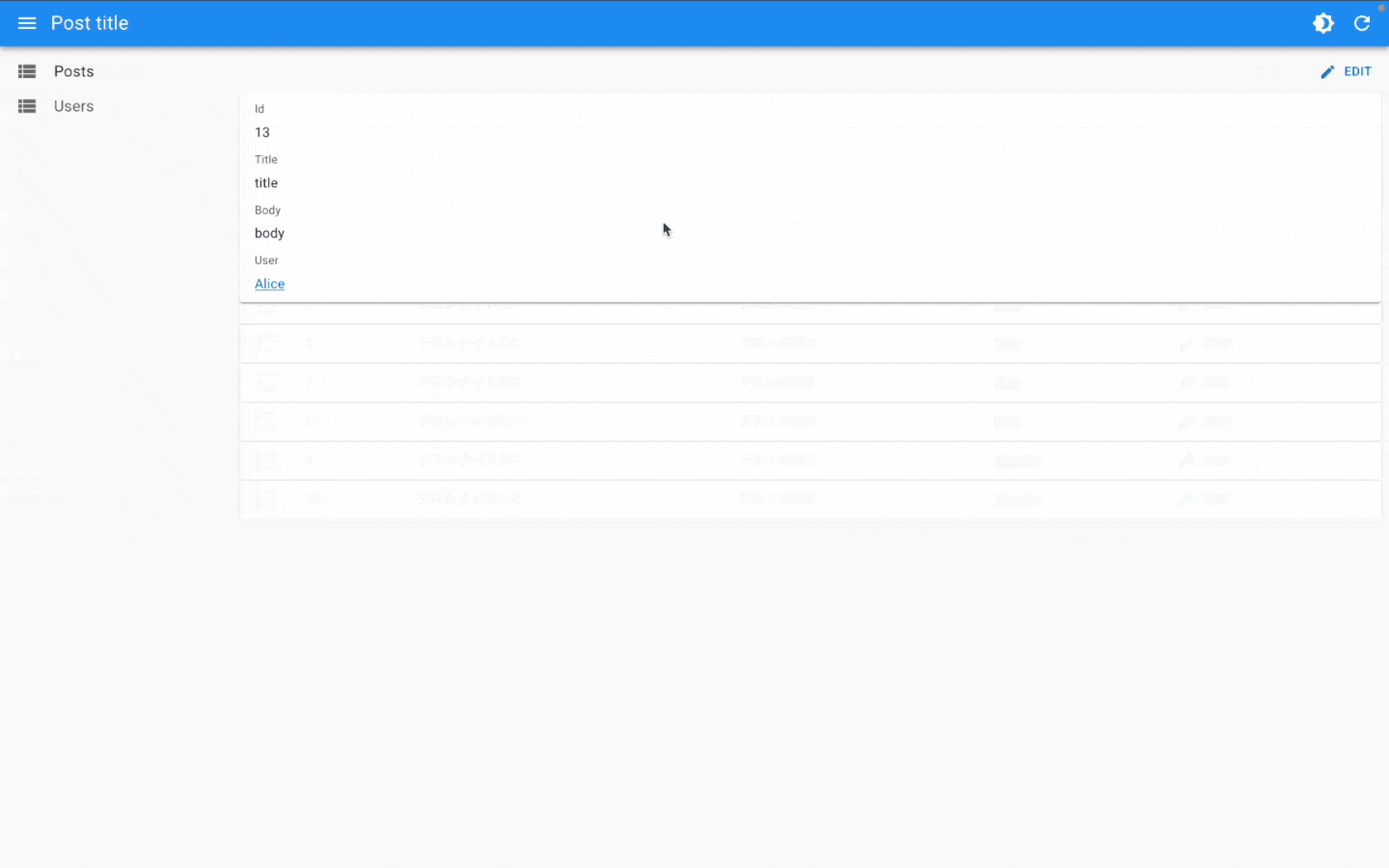This screenshot has width=1389, height=868.
Task: Follow the Alice user link
Action: (270, 284)
